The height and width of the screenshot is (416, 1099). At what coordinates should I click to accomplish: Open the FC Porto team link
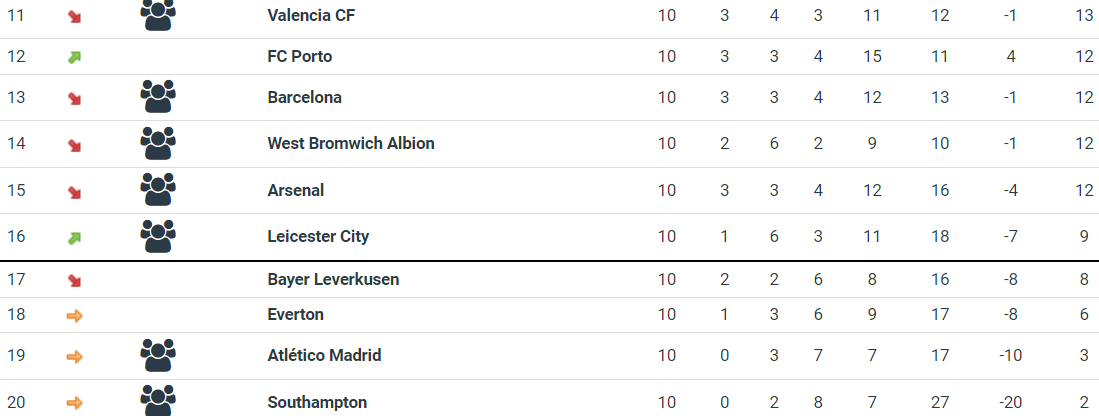coord(300,56)
